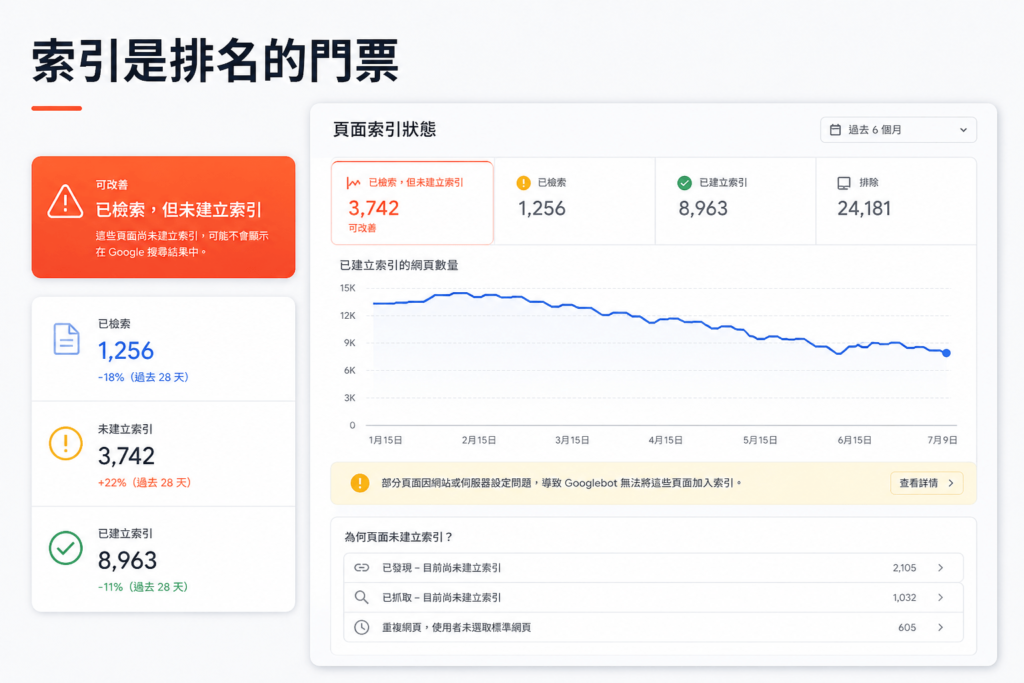The image size is (1024, 683).
Task: Click the 4月15日 label on chart axis
Action: (665, 440)
